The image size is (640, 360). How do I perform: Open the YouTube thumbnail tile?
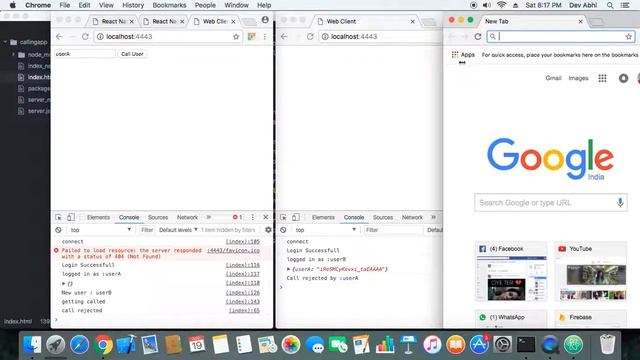(590, 271)
